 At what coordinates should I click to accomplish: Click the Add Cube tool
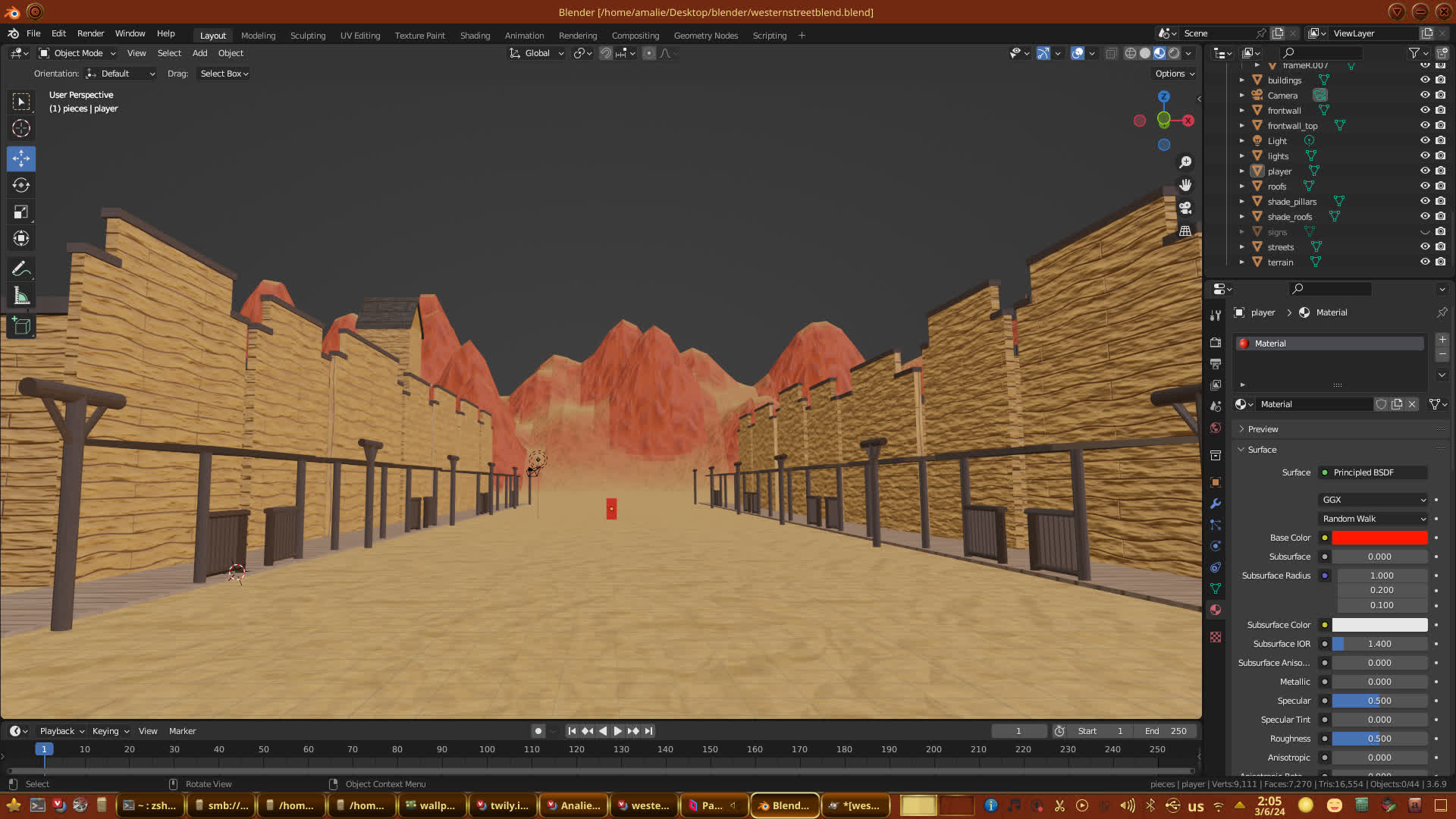point(21,327)
